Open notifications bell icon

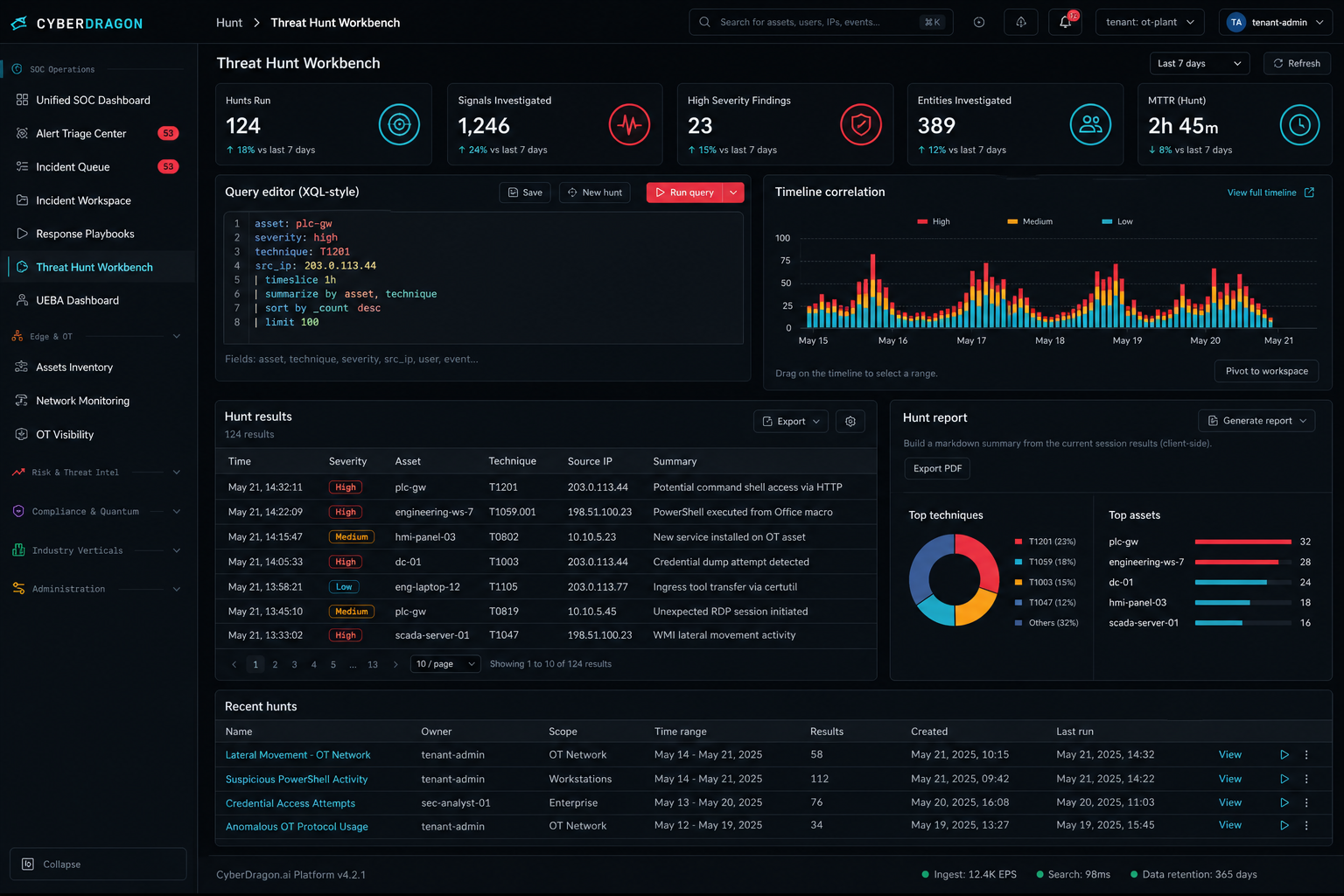[1065, 22]
